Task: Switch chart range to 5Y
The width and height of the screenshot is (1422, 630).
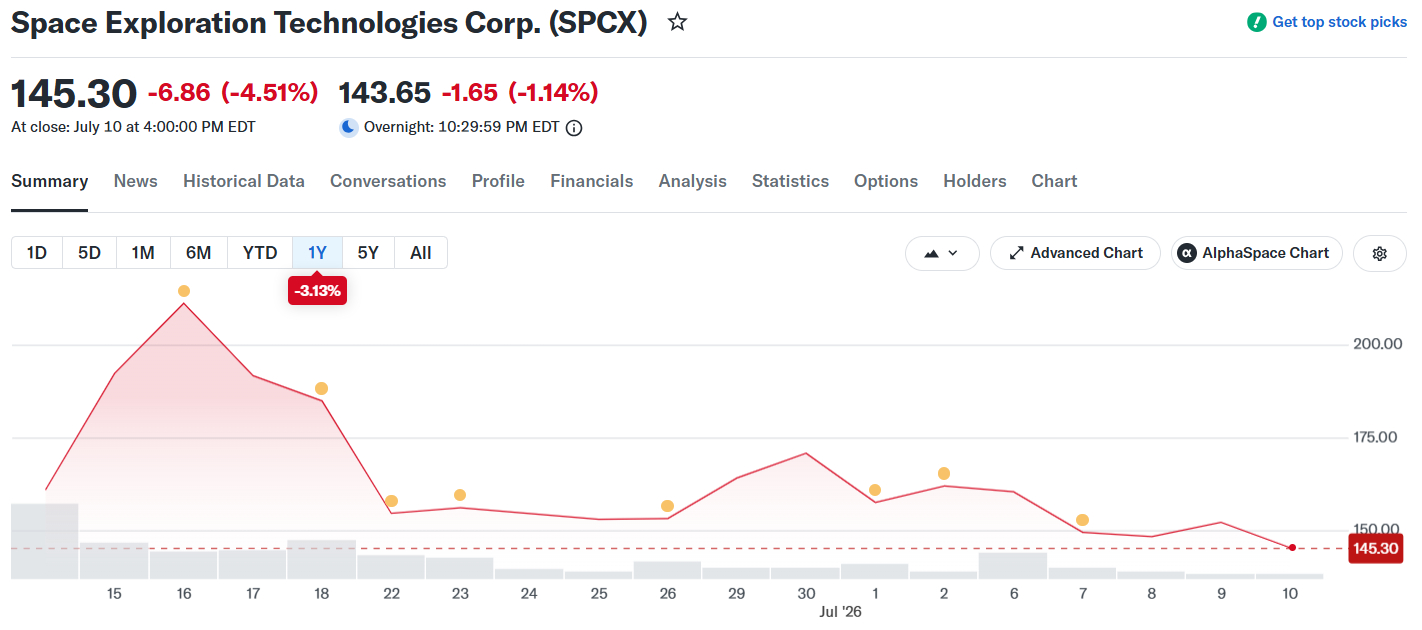Action: tap(368, 253)
